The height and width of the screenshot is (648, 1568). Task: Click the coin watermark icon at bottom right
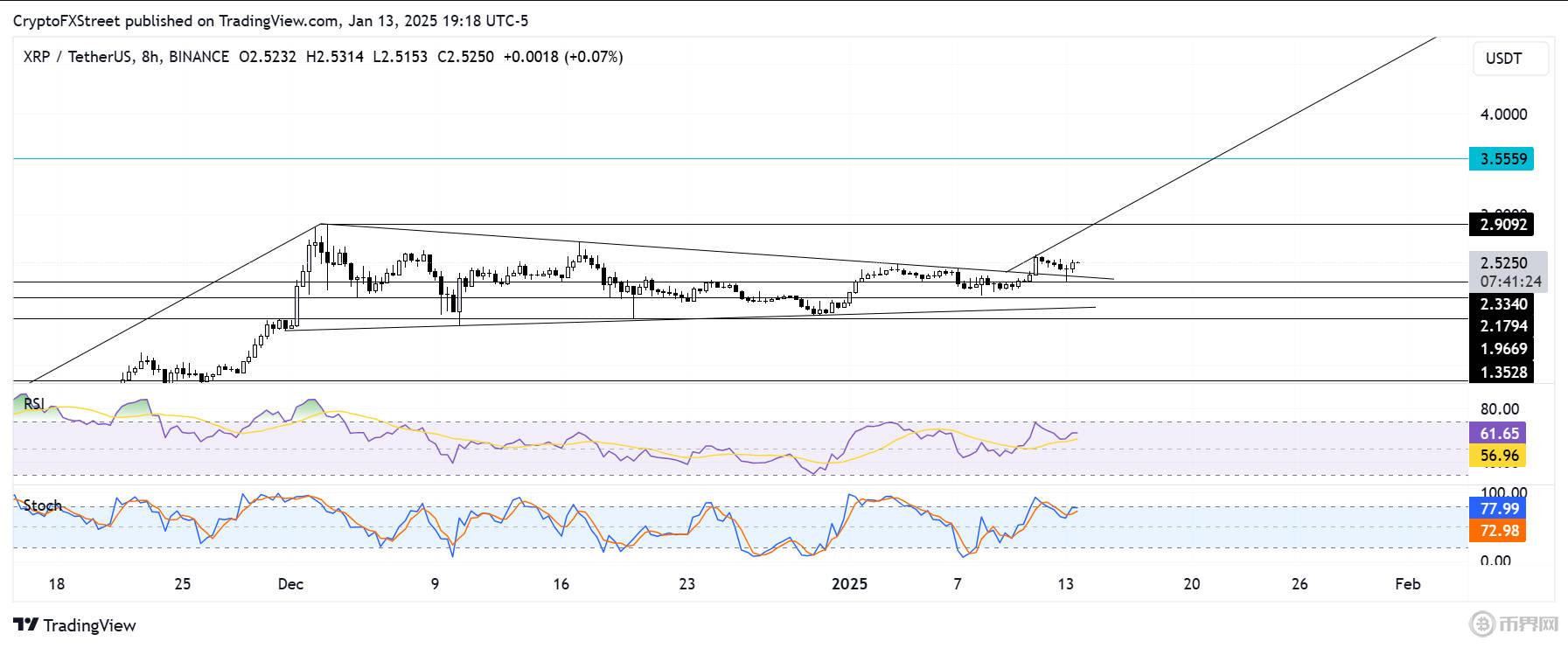point(1483,624)
